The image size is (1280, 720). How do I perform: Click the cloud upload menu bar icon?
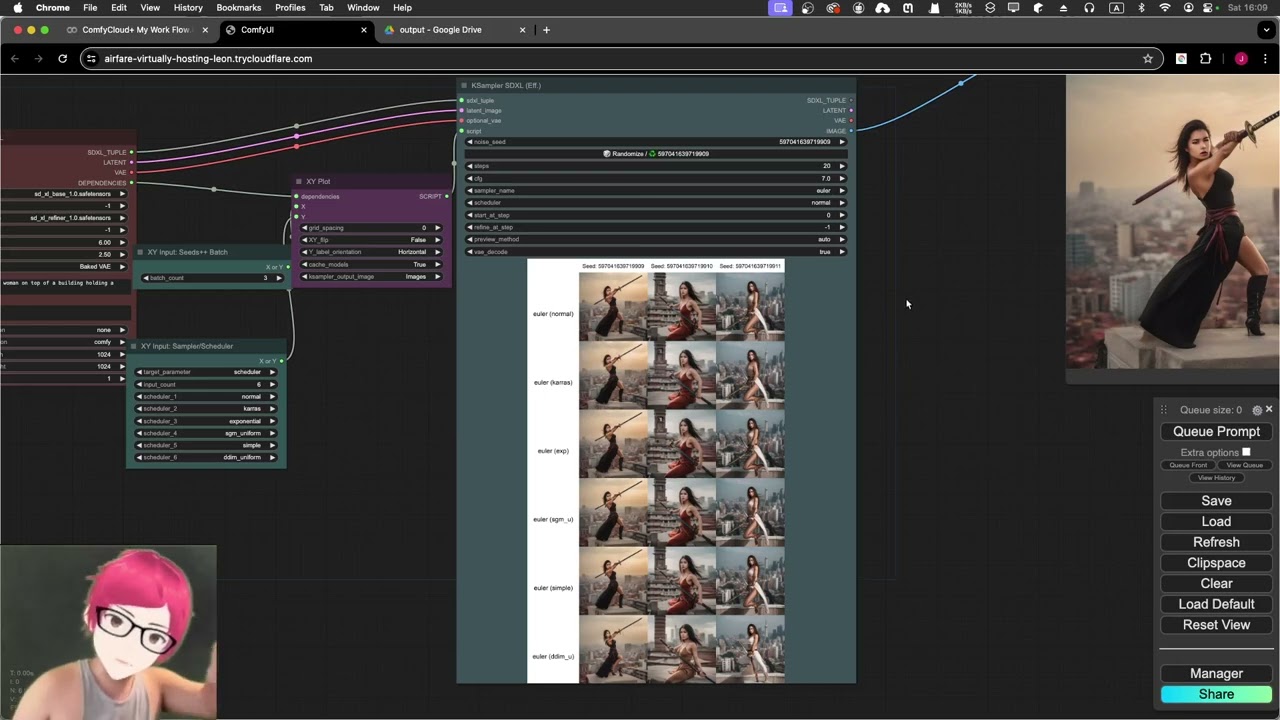click(x=883, y=8)
